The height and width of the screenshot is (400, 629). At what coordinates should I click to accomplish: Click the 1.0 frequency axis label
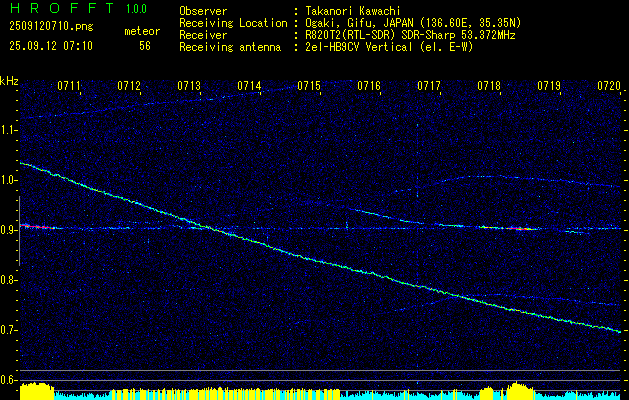[8, 180]
